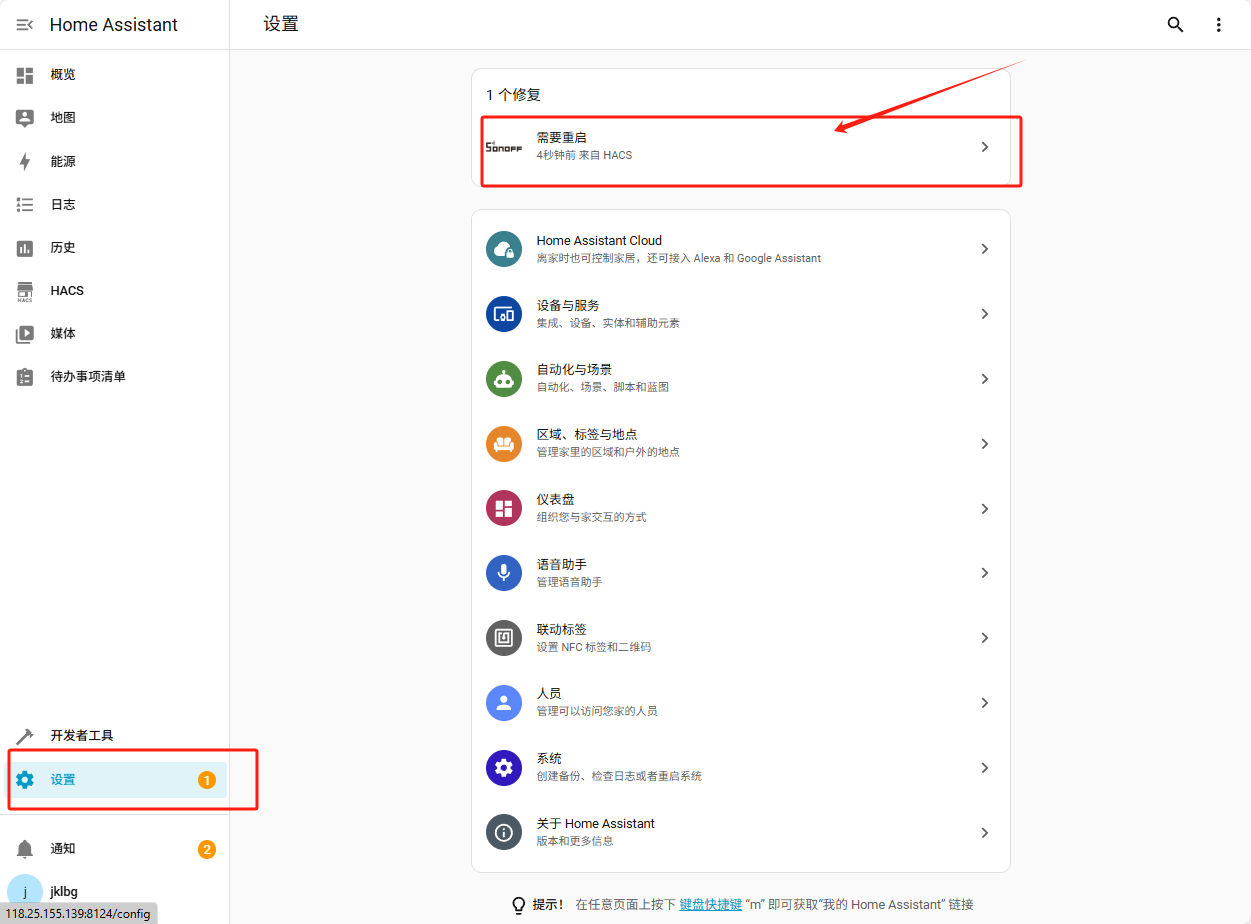Click the HACS store icon

point(25,291)
